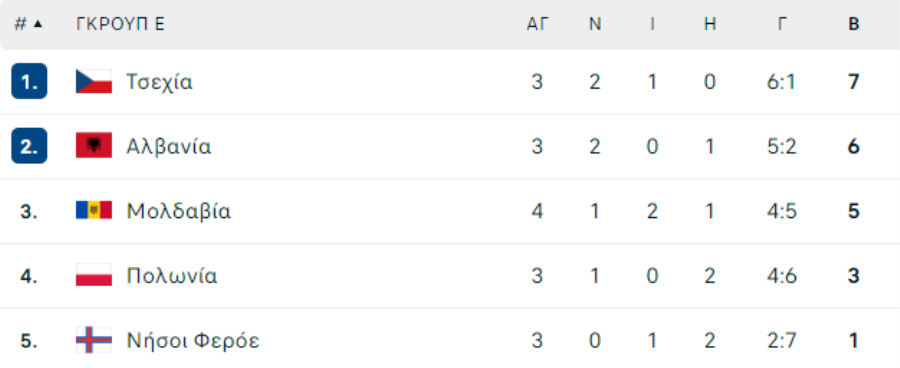Click the Albania flag icon
The image size is (900, 368).
(x=94, y=146)
